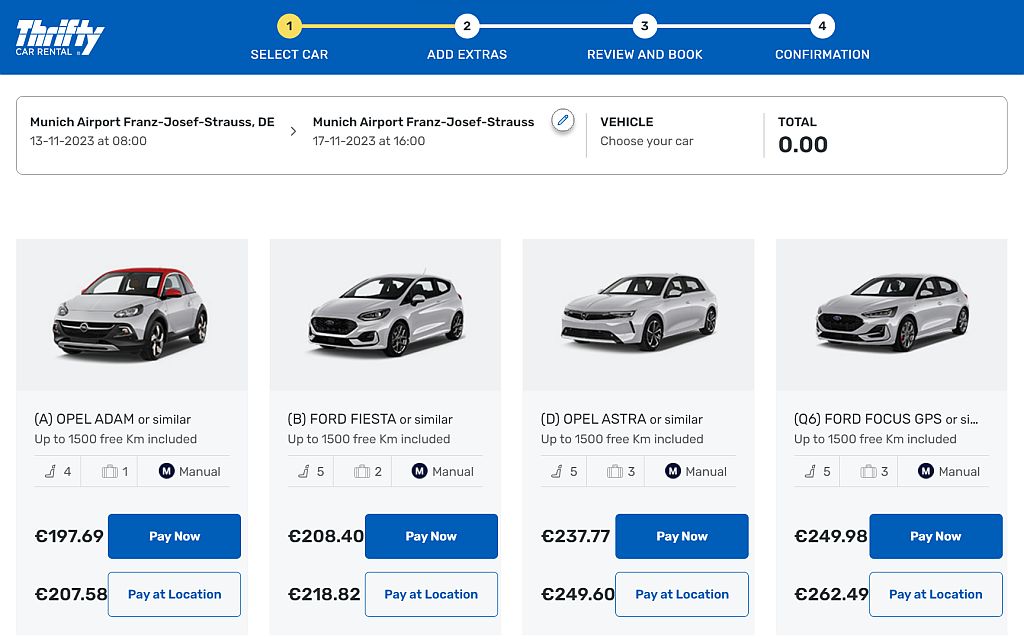The height and width of the screenshot is (640, 1024).
Task: Click the yellow progress line between steps
Action: [377, 26]
